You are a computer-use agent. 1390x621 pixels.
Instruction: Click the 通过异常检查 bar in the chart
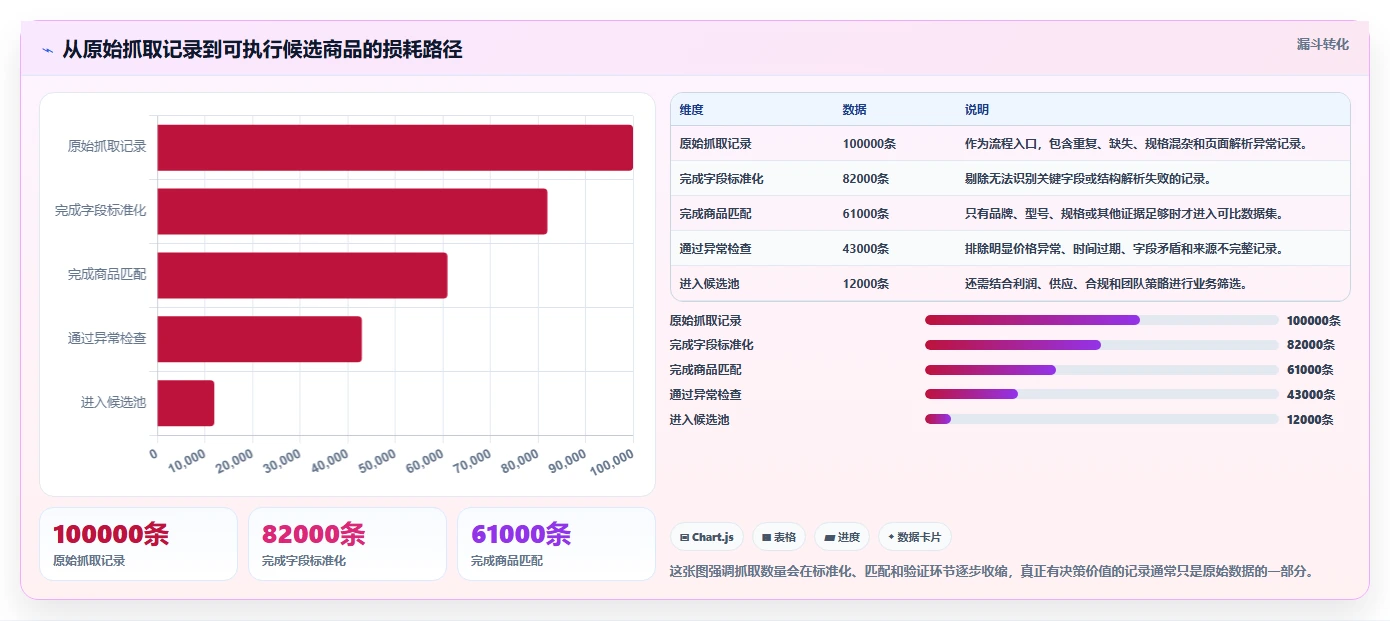259,339
